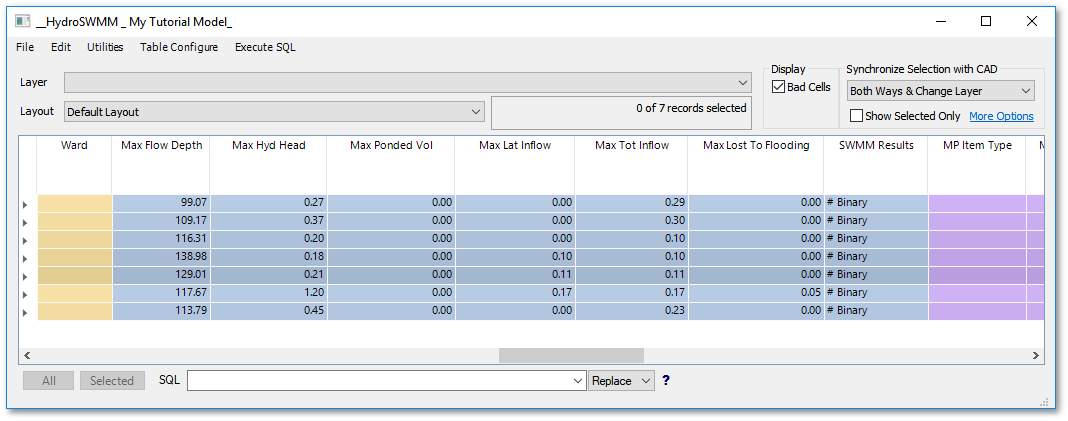
Task: Follow the More Options link
Action: click(x=1001, y=116)
